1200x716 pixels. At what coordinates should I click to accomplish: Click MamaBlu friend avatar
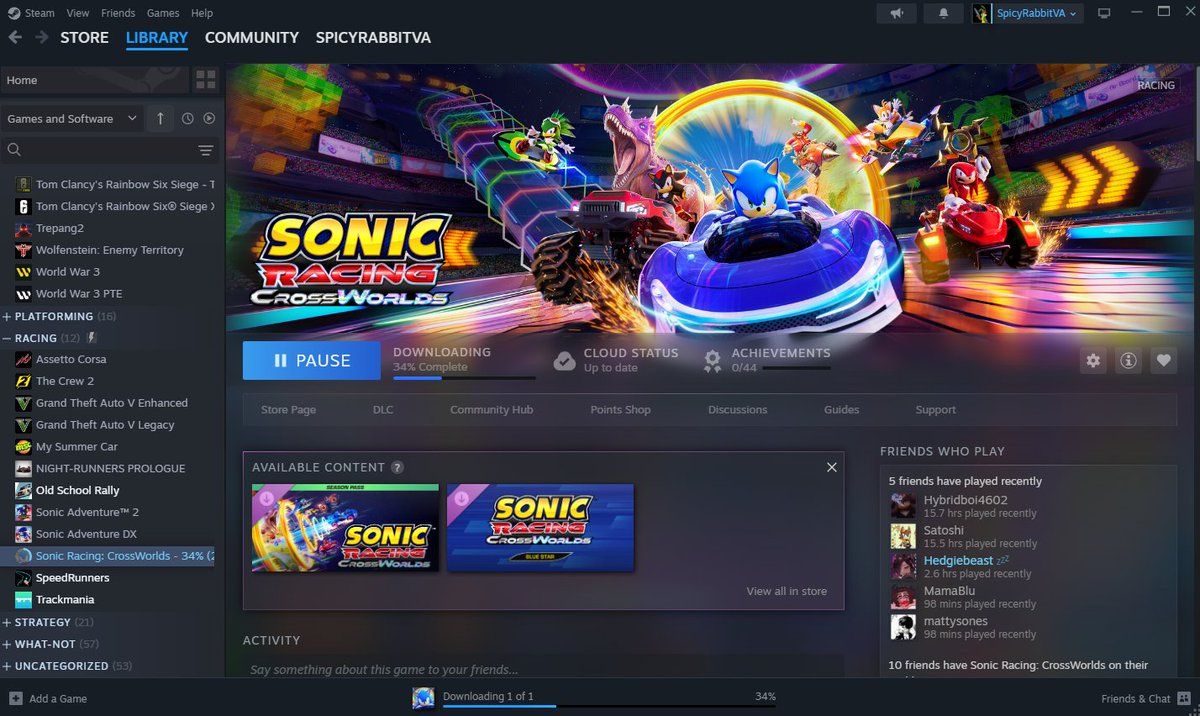tap(903, 597)
